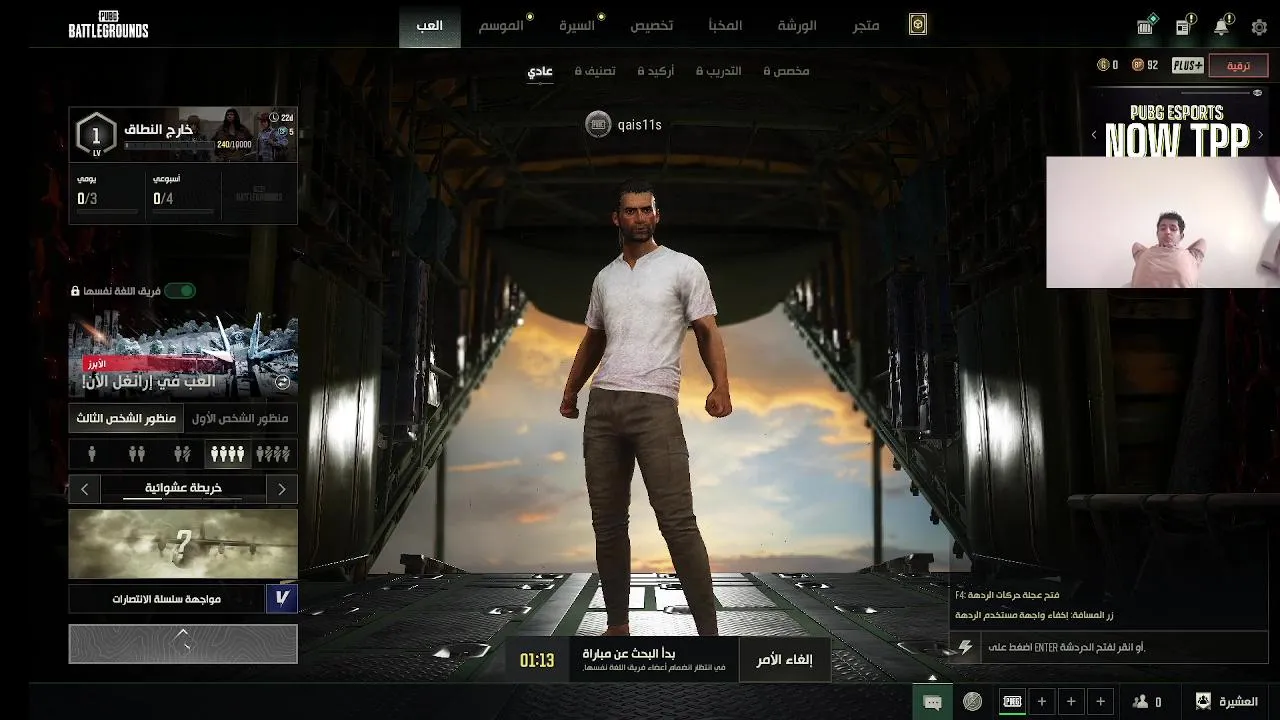Open العشيرة clan button
Viewport: 1280px width, 720px height.
pyautogui.click(x=1227, y=702)
